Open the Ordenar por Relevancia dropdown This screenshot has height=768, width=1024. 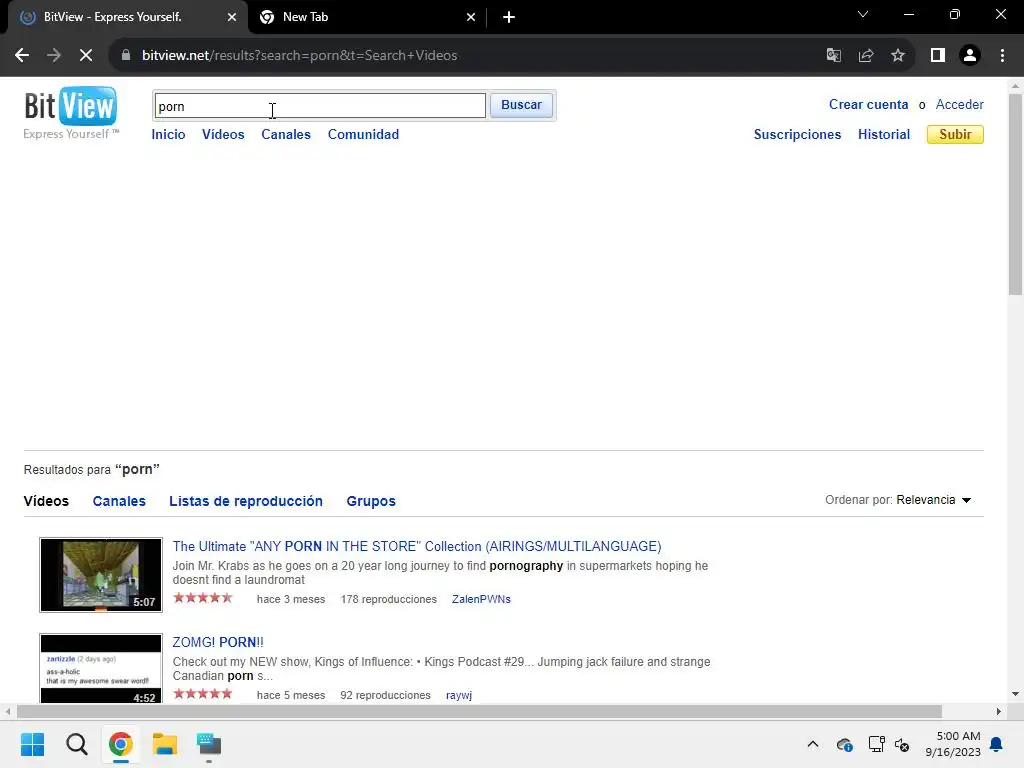933,500
